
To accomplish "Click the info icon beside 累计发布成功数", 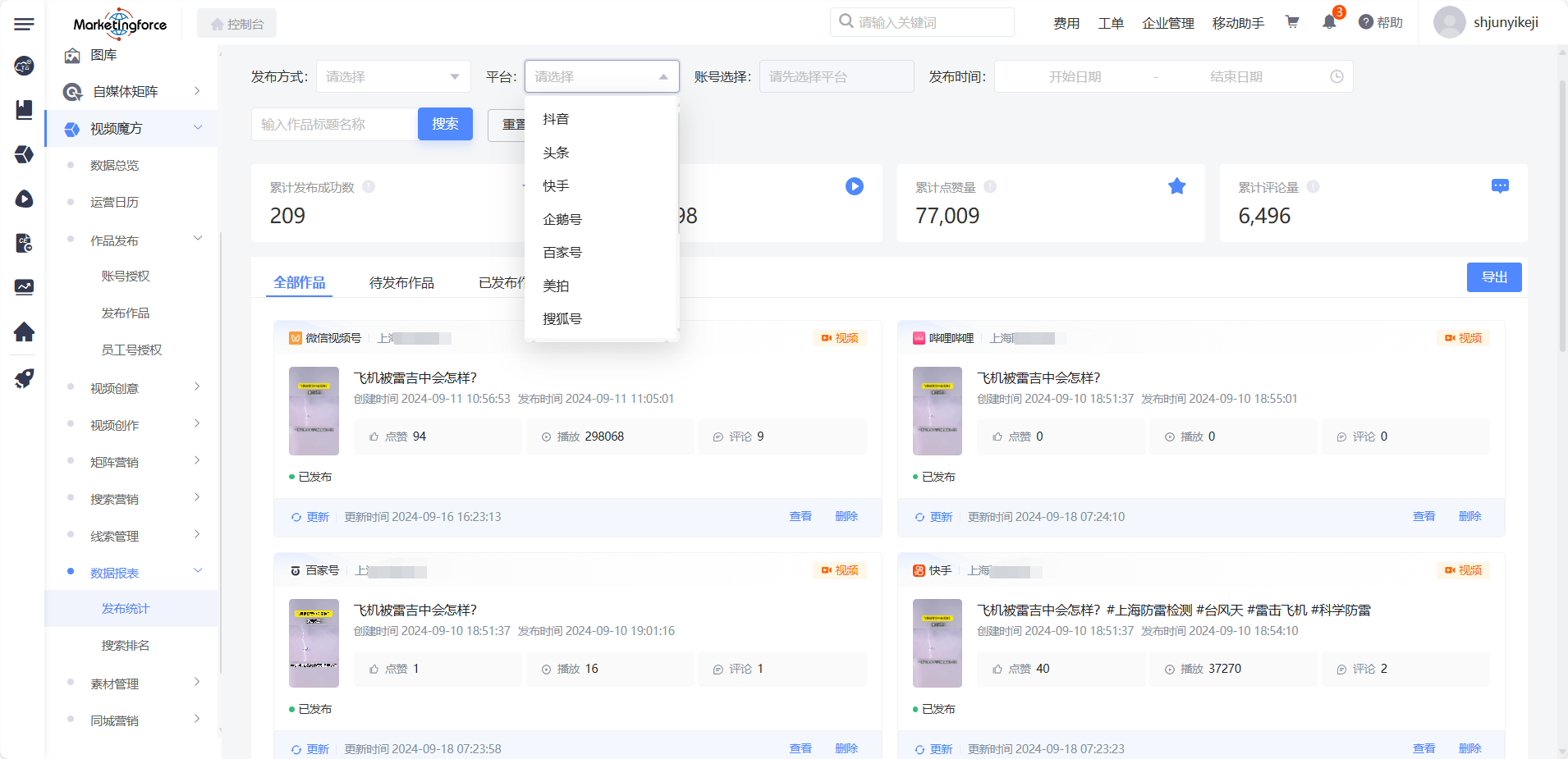I will (369, 187).
